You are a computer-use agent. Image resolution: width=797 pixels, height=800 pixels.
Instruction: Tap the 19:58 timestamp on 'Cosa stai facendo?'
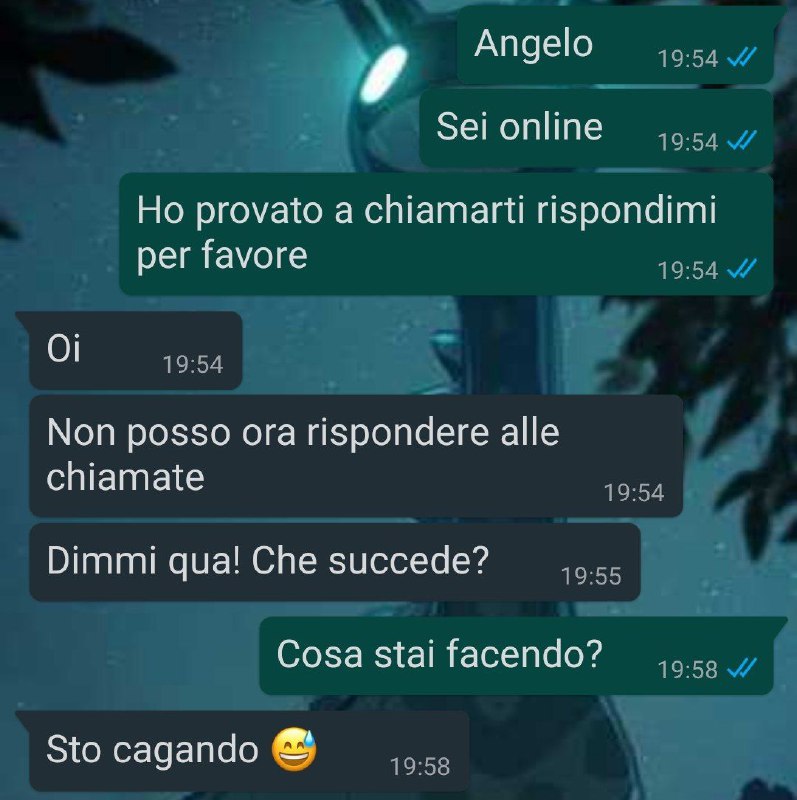coord(688,669)
